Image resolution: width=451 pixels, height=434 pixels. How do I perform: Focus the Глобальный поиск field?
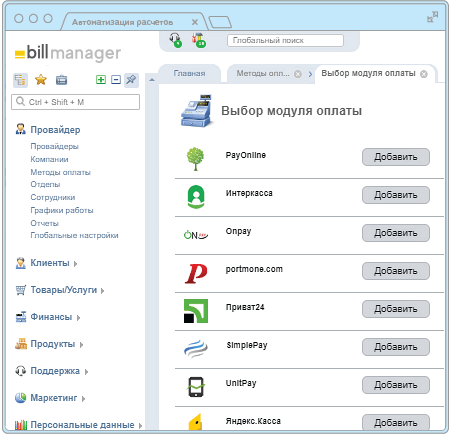tap(285, 41)
